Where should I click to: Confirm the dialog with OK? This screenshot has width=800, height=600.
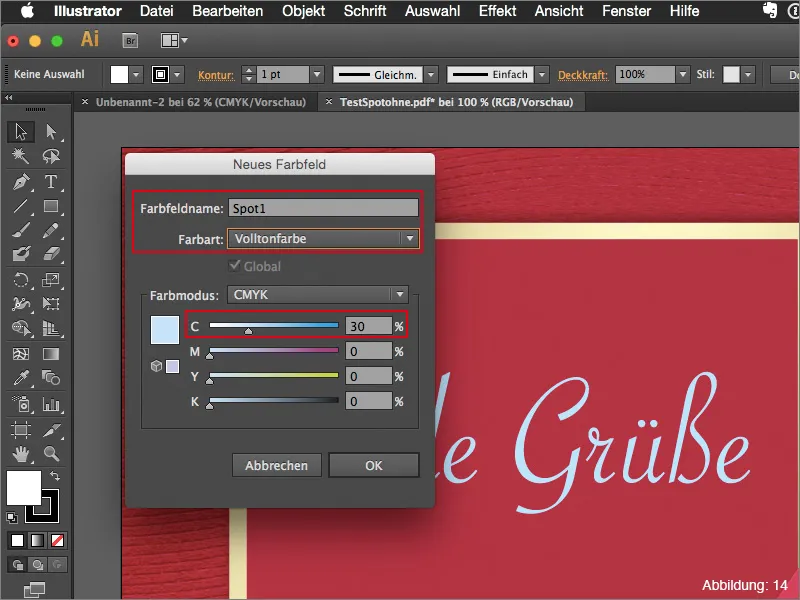click(x=373, y=465)
